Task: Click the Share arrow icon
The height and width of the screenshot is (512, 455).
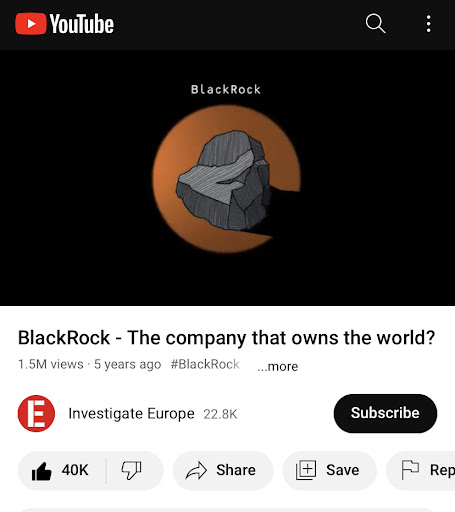Action: coord(196,471)
